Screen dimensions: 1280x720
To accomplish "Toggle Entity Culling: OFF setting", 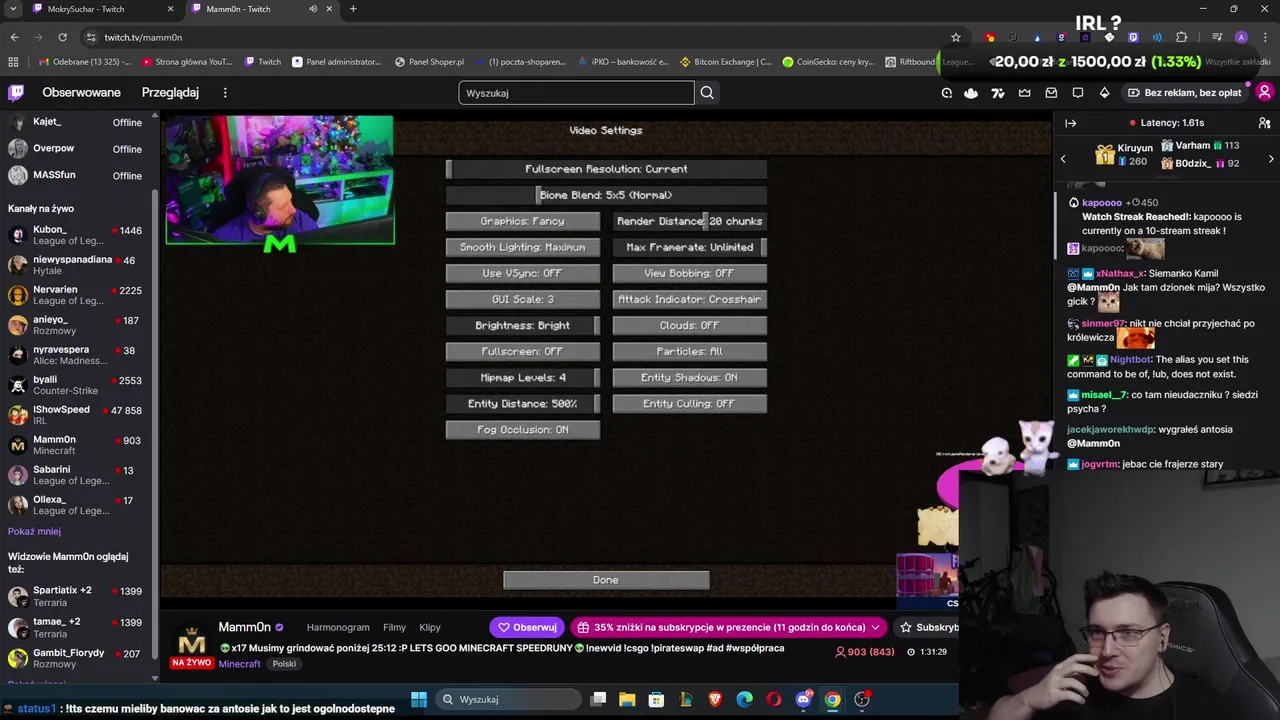I will [690, 403].
